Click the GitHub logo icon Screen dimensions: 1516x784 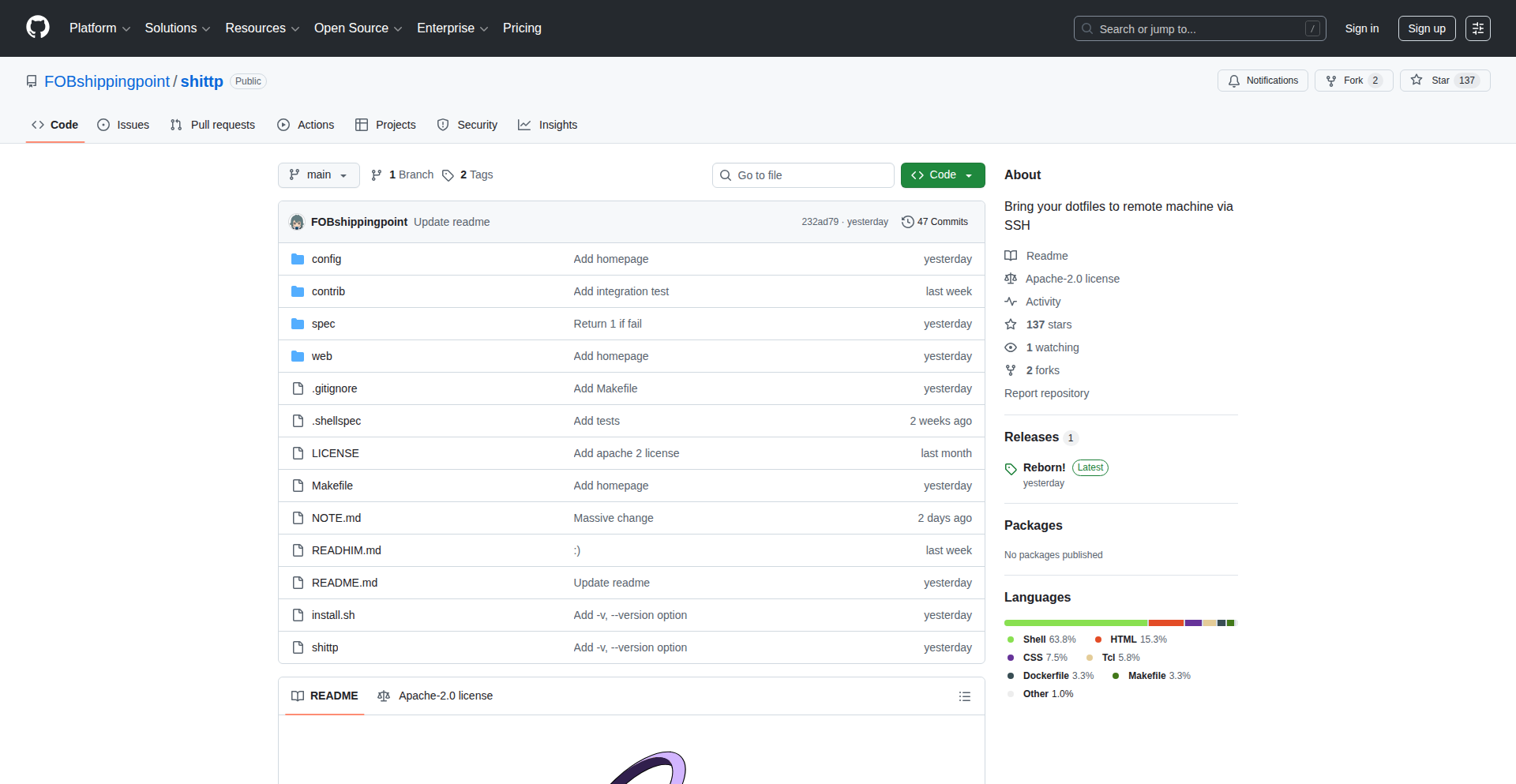click(x=38, y=28)
